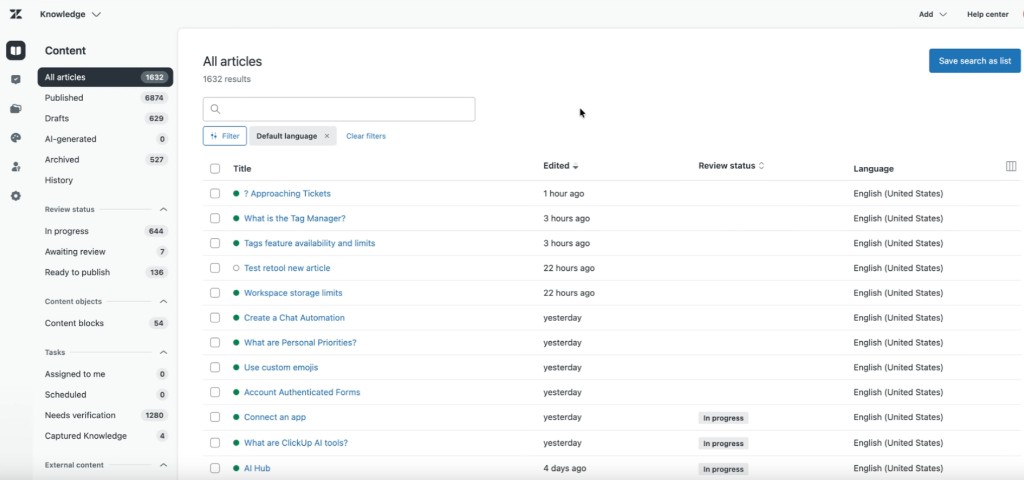Check the 'Use custom emojis' checkbox

tap(215, 367)
